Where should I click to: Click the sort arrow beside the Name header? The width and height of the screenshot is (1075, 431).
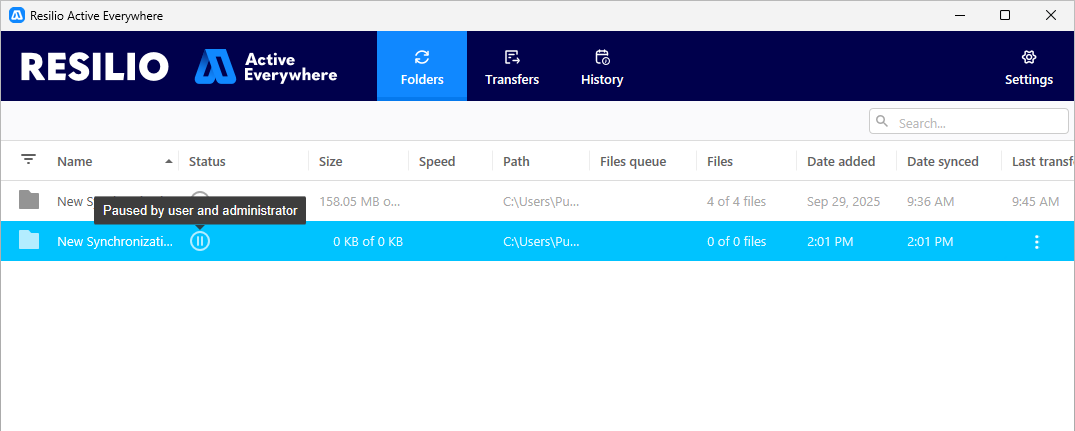[168, 162]
